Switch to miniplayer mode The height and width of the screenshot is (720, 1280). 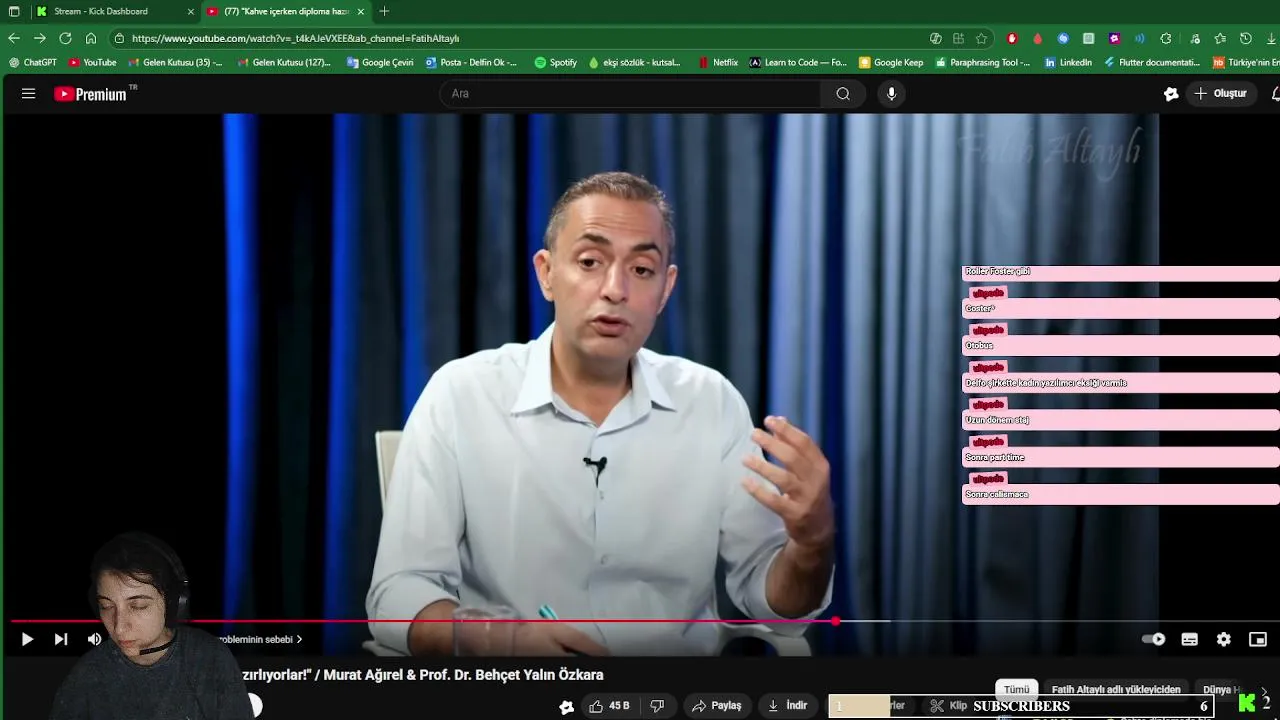[x=1258, y=640]
